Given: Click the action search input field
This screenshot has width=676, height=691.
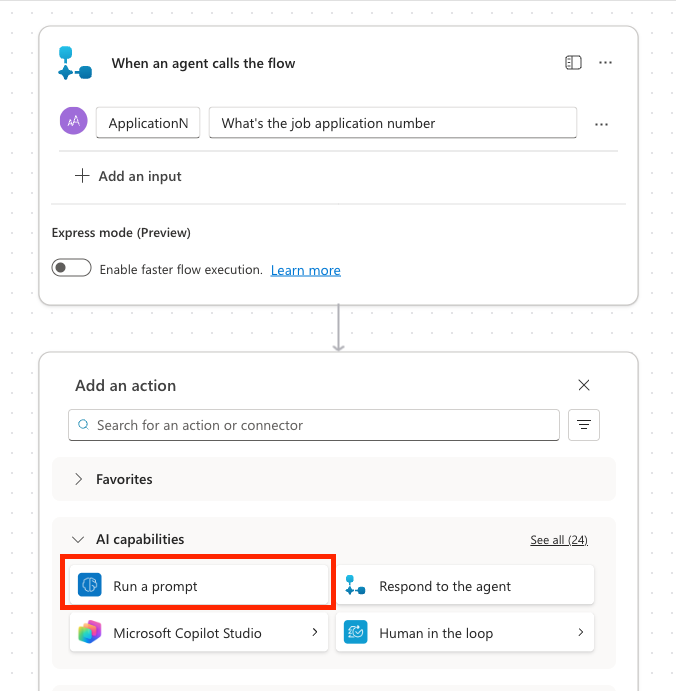Looking at the screenshot, I should point(314,425).
